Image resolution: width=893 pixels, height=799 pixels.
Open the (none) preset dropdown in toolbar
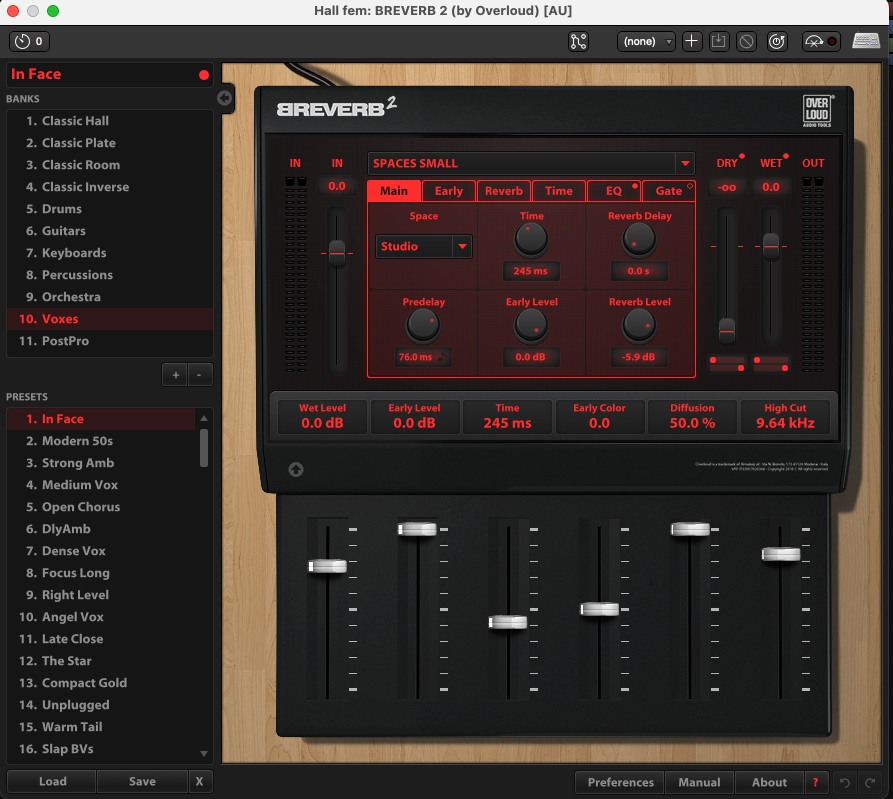[x=646, y=42]
